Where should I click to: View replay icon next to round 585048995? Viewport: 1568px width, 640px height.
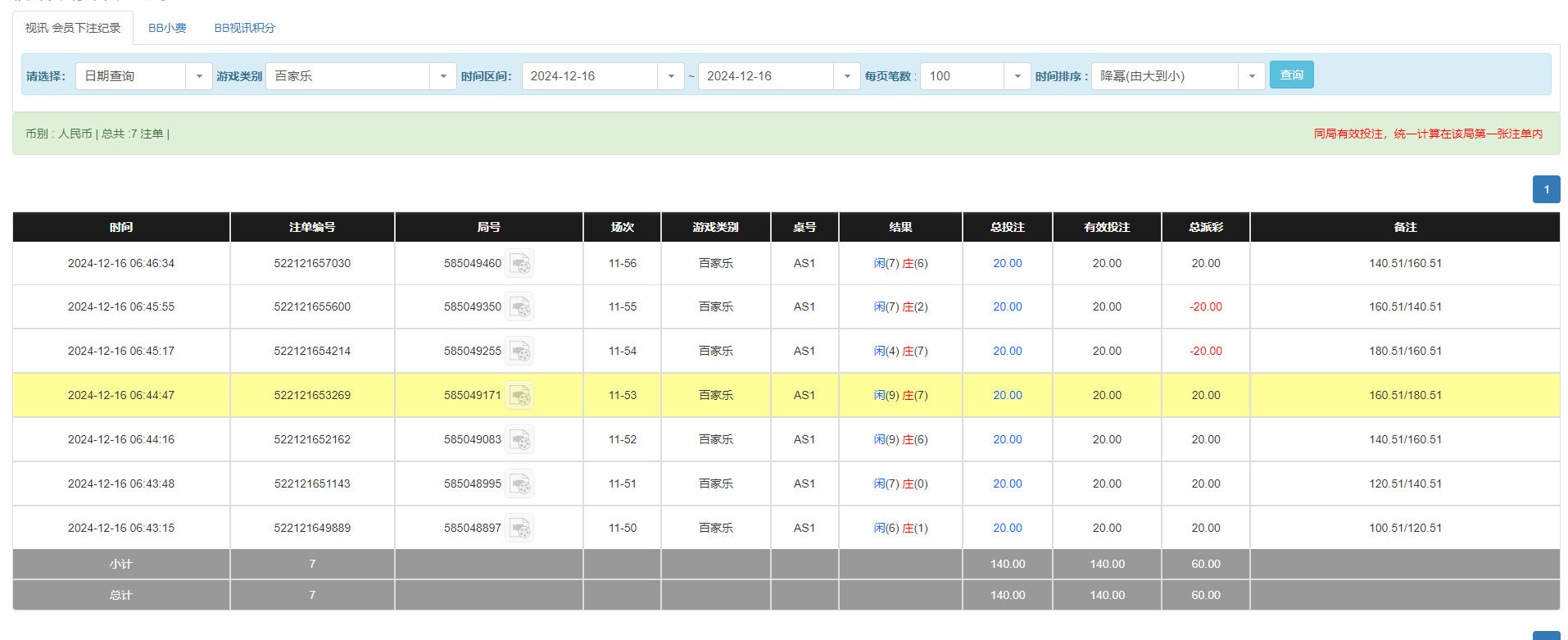coord(519,484)
